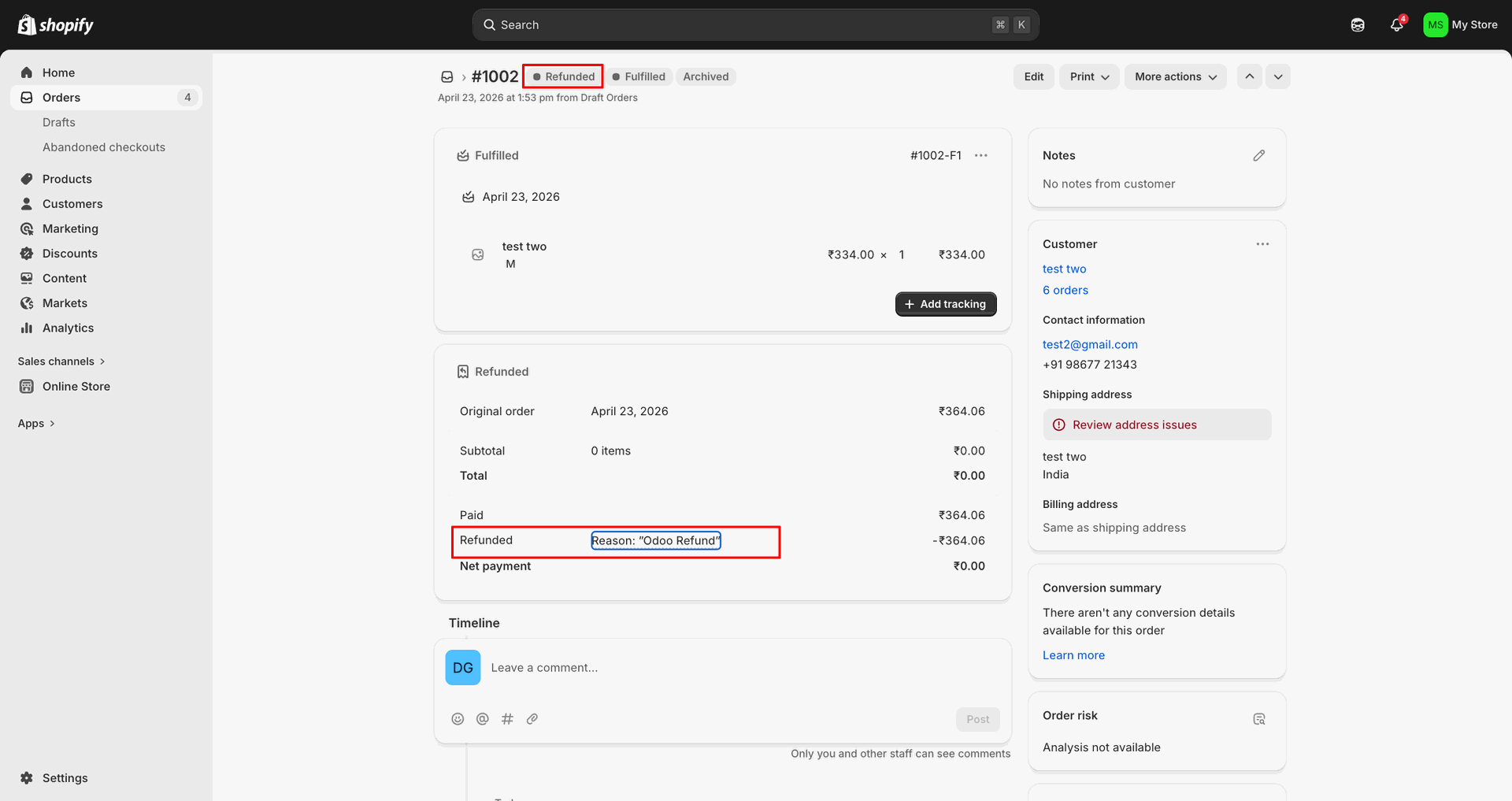Follow Learn more link in Conversion summary
The width and height of the screenshot is (1512, 801).
(x=1073, y=655)
